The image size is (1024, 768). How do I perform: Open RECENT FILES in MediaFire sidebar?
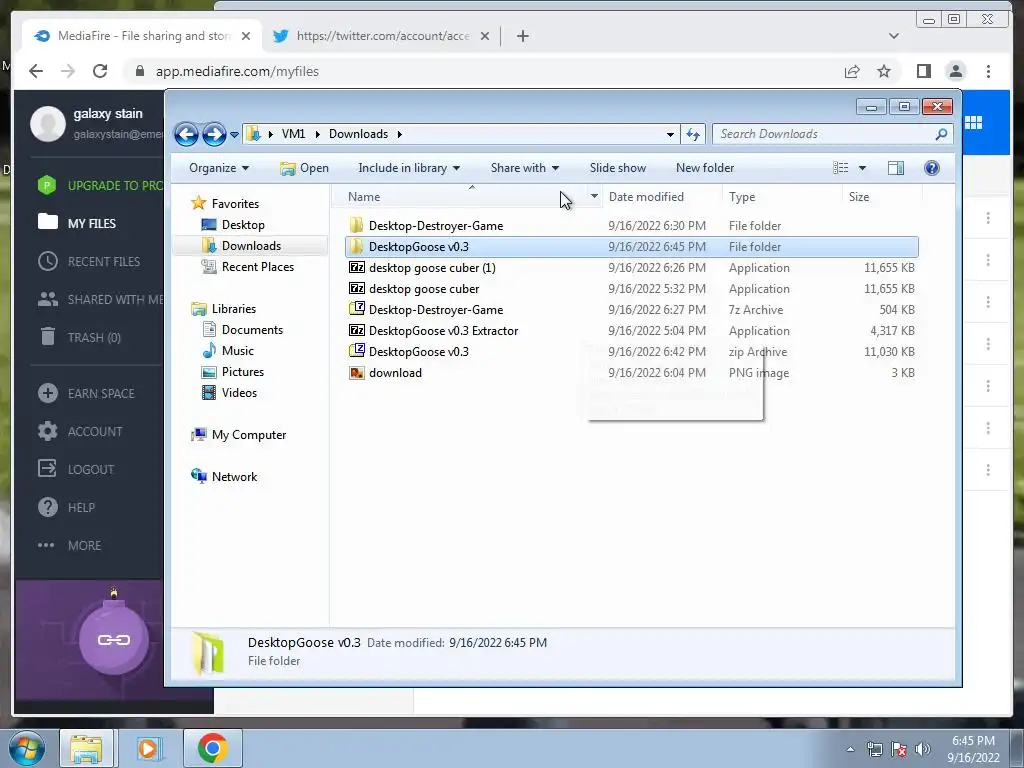(103, 261)
